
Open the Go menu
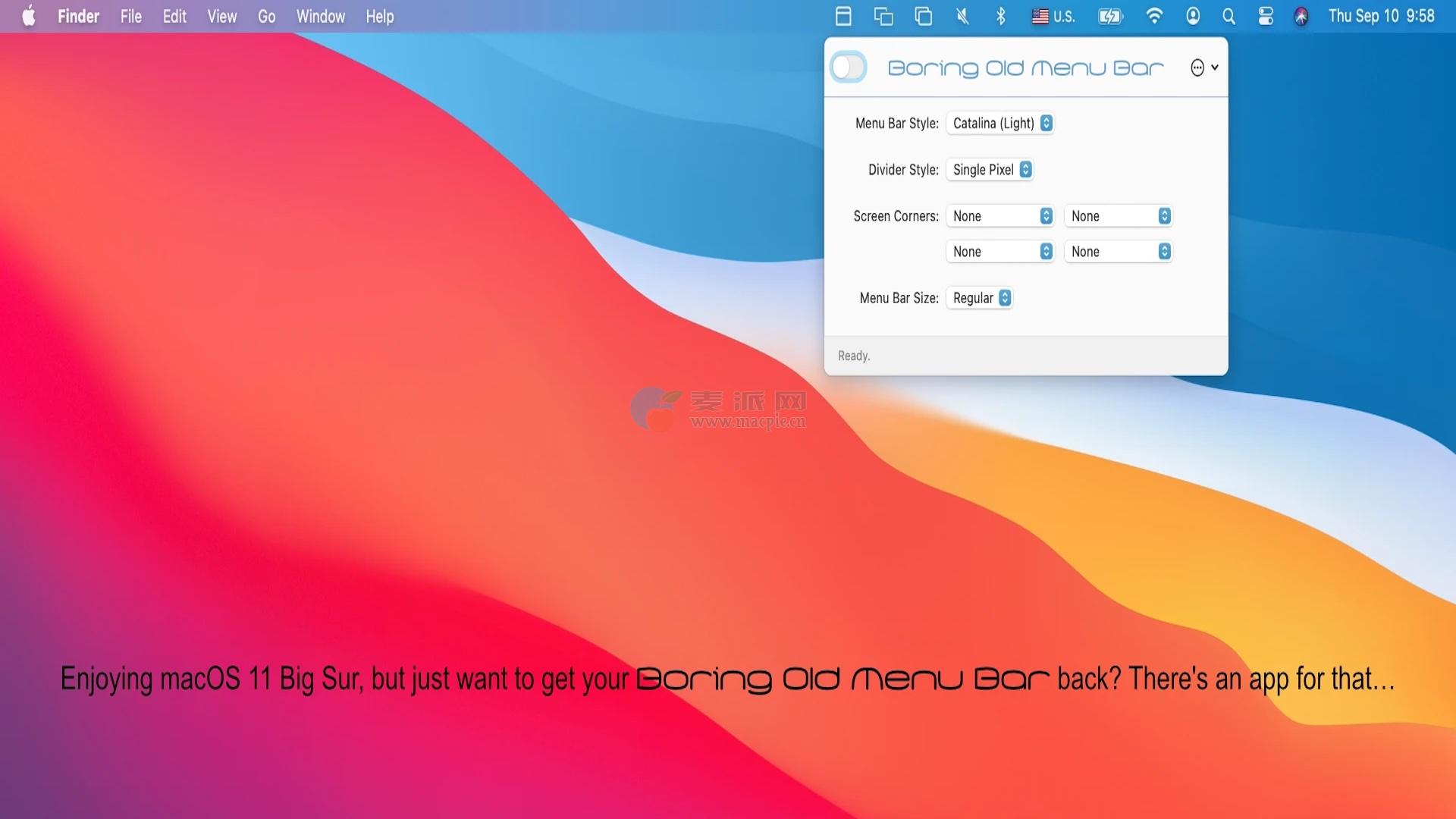(x=266, y=16)
